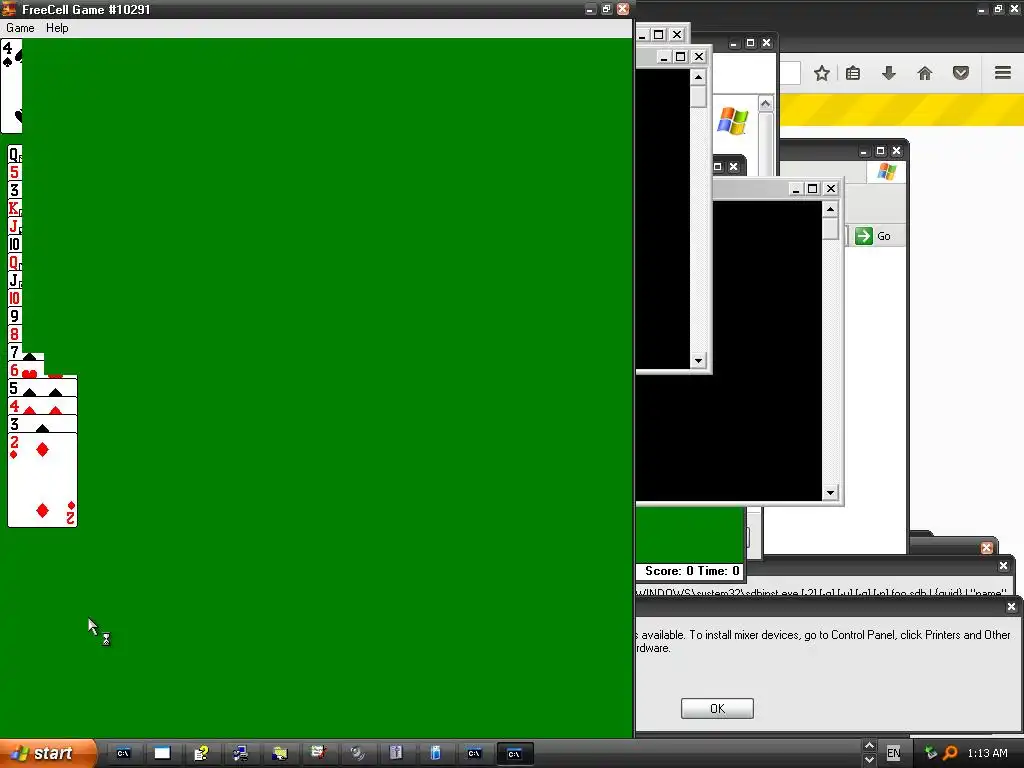This screenshot has width=1024, height=768.
Task: Click the red 4 of diamonds card
Action: (x=42, y=406)
